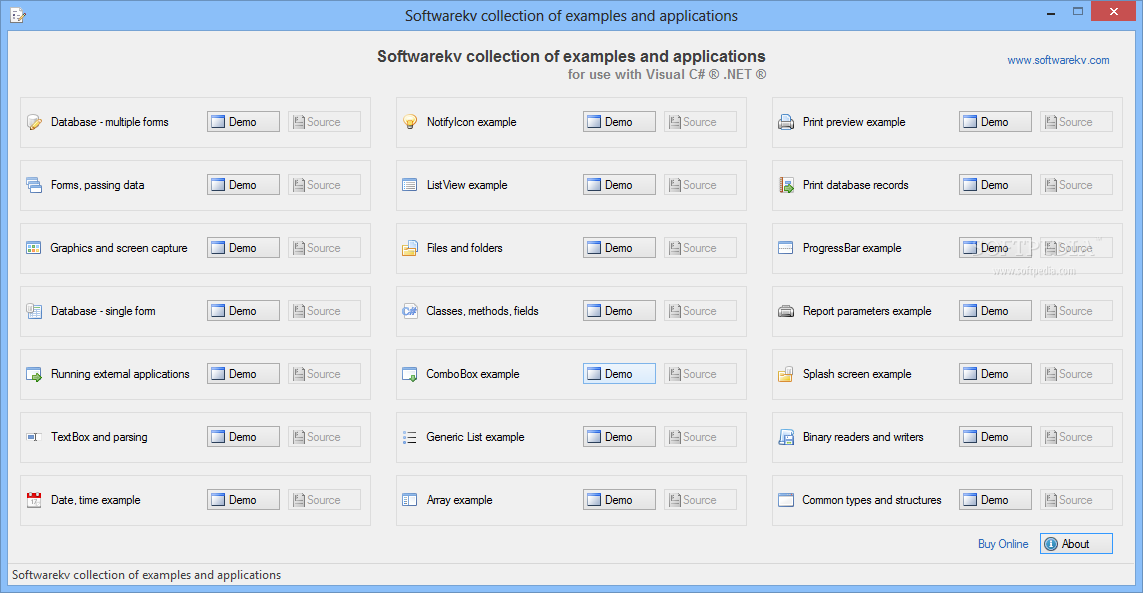Image resolution: width=1143 pixels, height=593 pixels.
Task: Click the TextBox and parsing icon
Action: coord(34,437)
